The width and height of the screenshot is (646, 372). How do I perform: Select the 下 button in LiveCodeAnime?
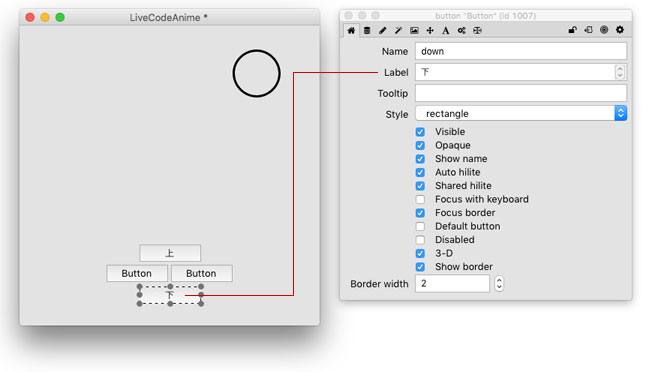tap(170, 295)
